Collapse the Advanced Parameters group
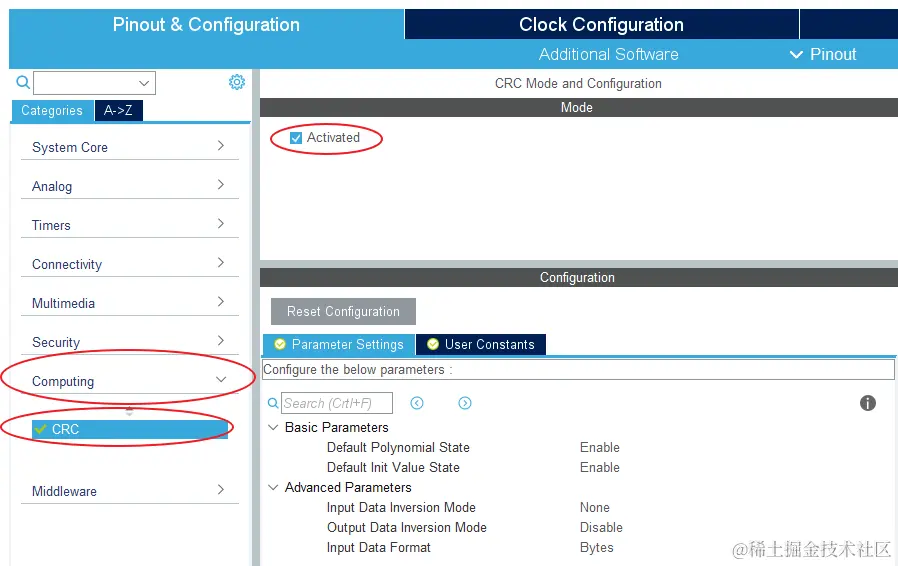This screenshot has width=898, height=566. [x=274, y=488]
